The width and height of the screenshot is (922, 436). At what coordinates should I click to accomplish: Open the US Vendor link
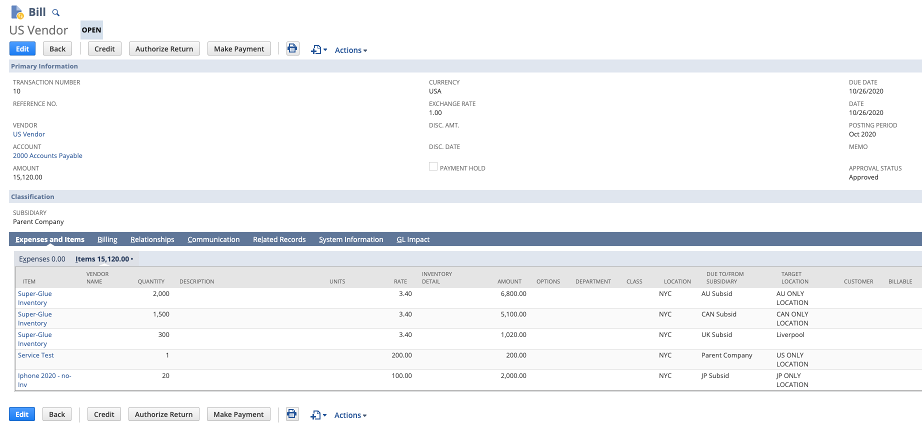click(x=30, y=133)
